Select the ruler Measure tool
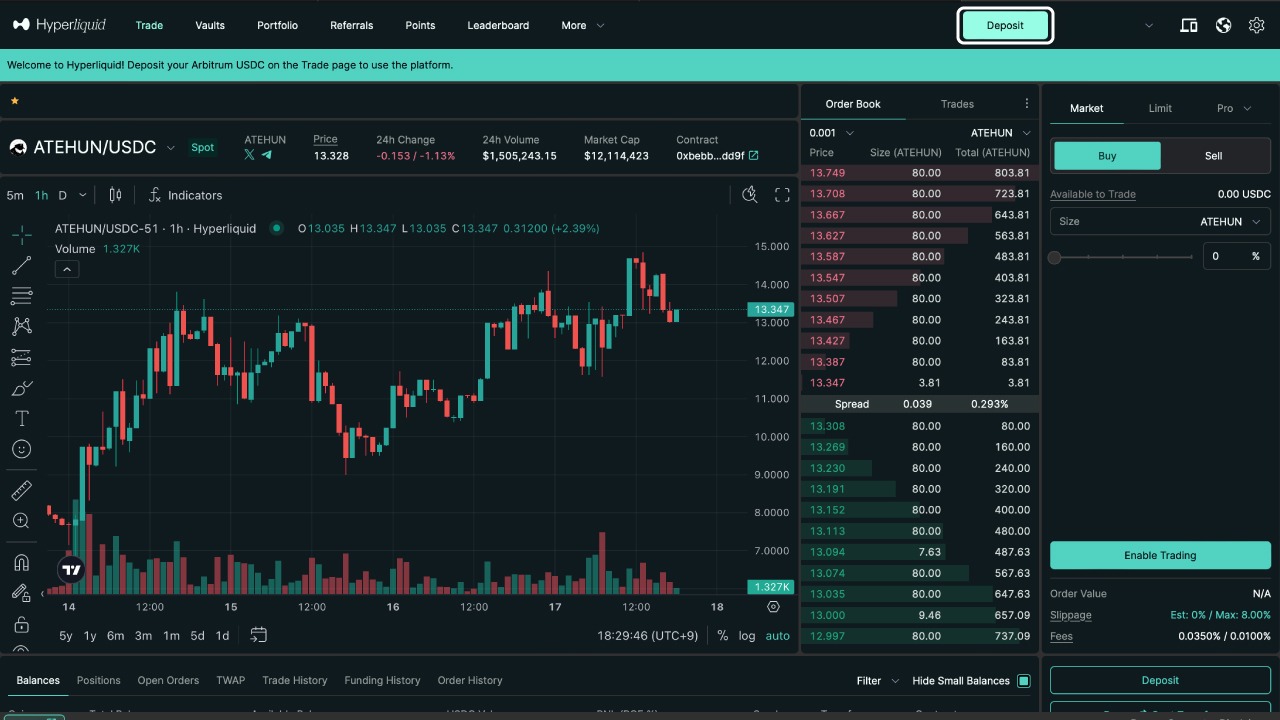 point(21,490)
